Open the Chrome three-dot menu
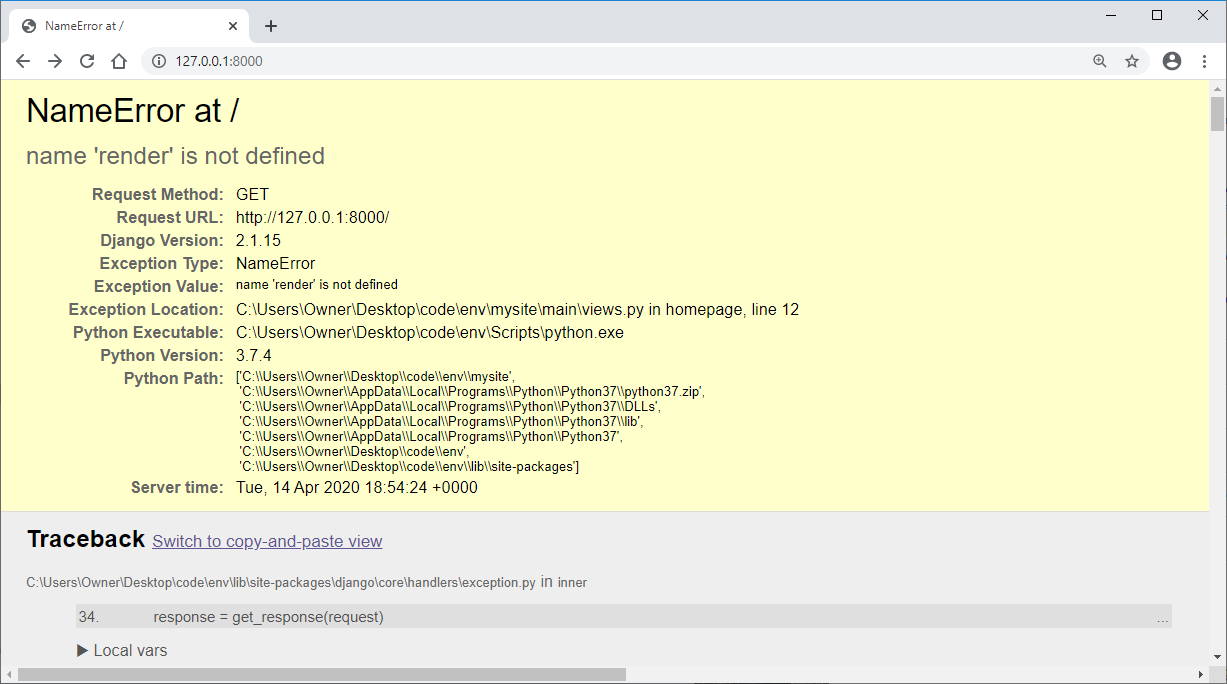1227x684 pixels. (x=1204, y=61)
